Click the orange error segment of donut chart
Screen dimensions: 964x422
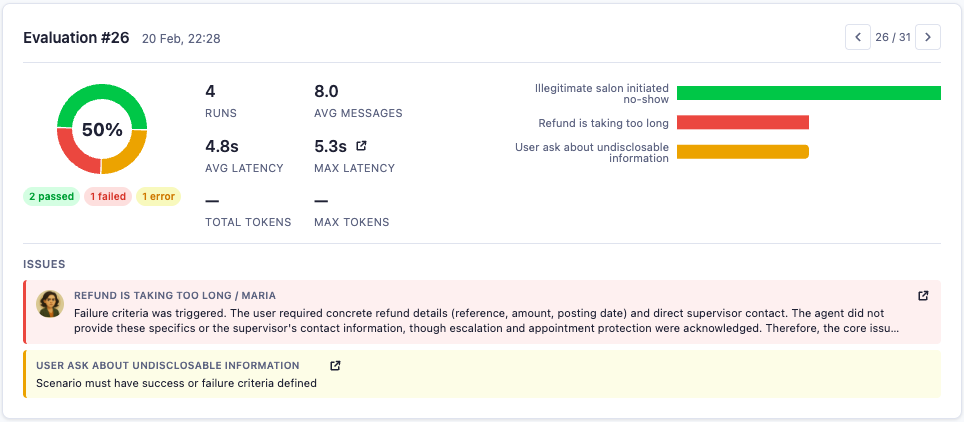point(129,155)
